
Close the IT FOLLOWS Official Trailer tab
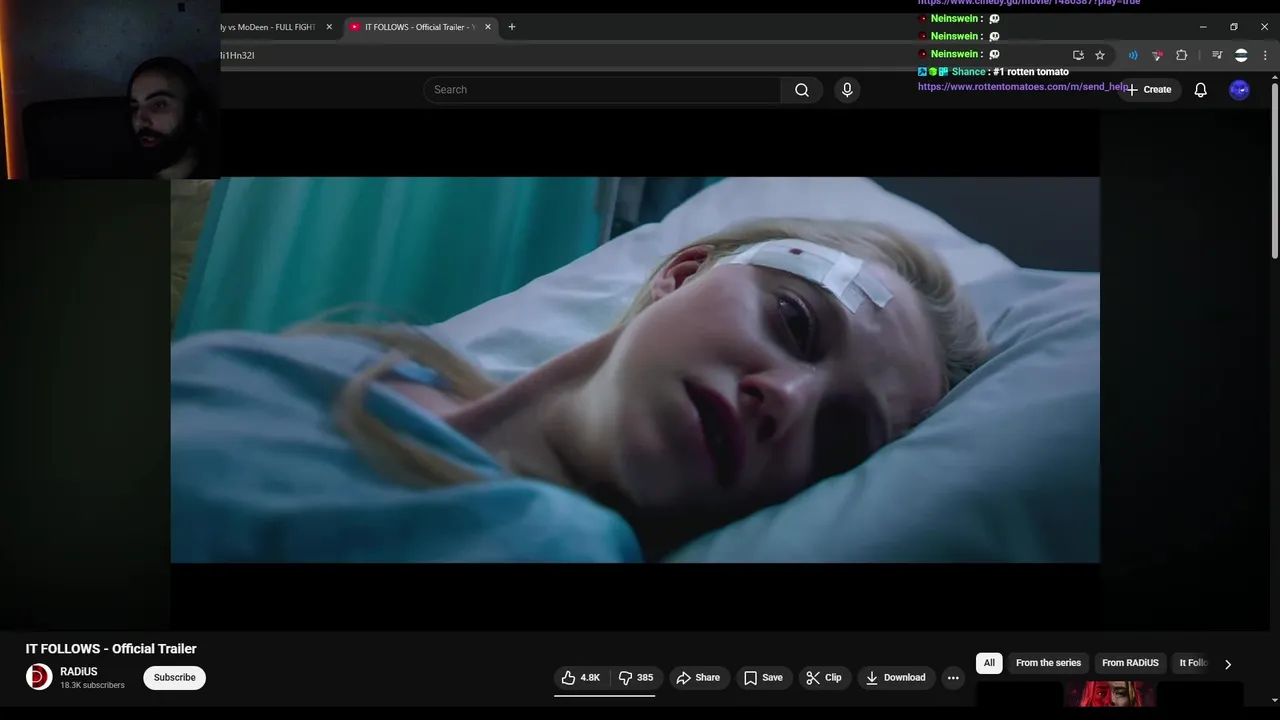[x=488, y=27]
